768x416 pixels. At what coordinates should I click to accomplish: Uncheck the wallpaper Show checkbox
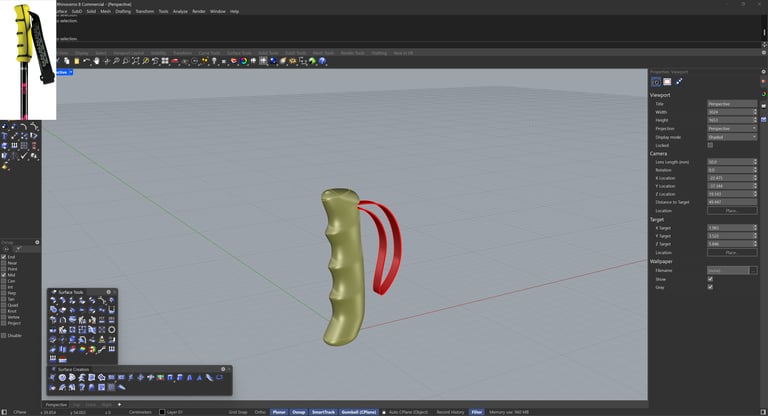tap(710, 279)
